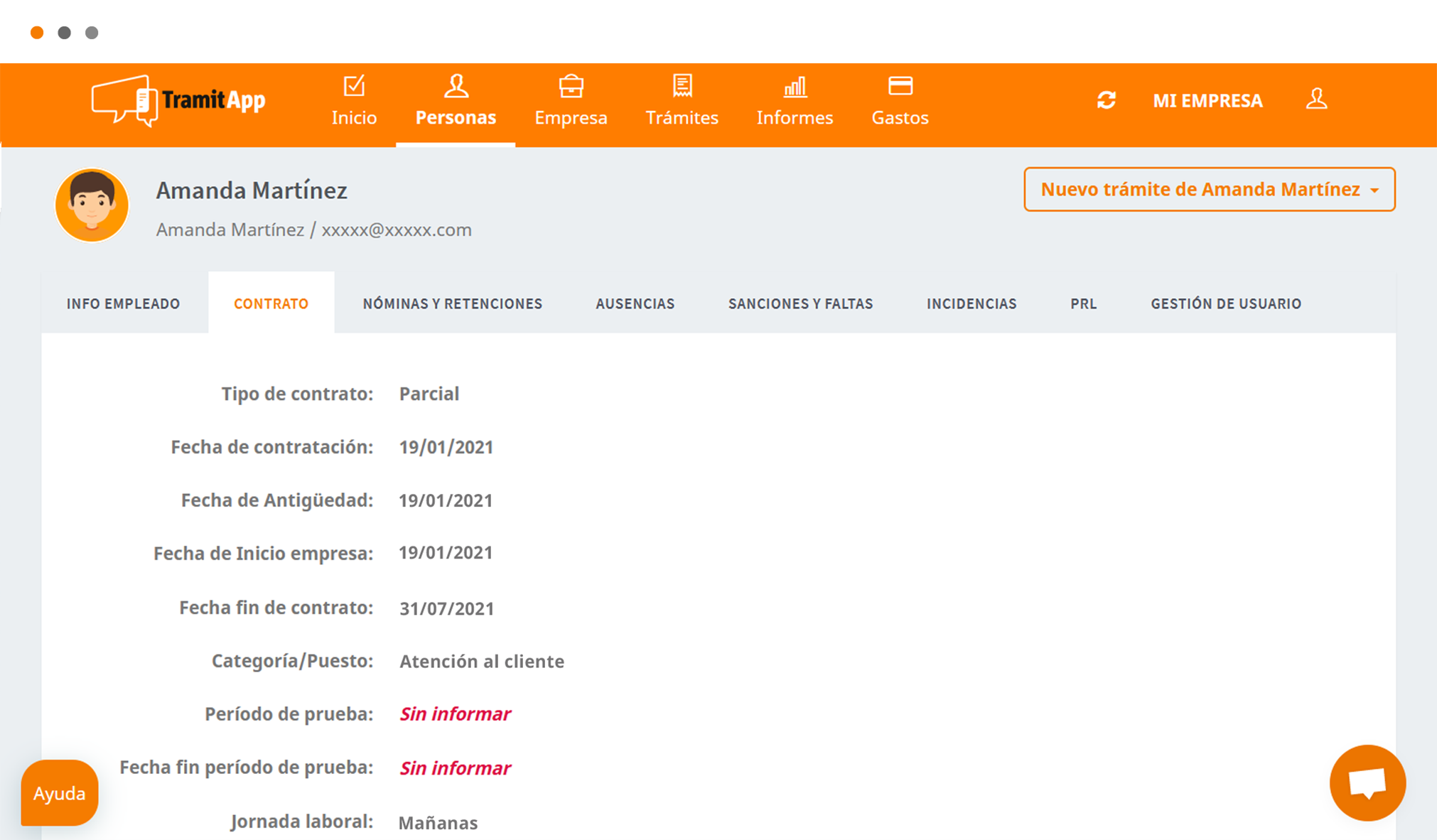Viewport: 1437px width, 840px height.
Task: Click Sin informar beside Fecha fin período
Action: tap(456, 768)
